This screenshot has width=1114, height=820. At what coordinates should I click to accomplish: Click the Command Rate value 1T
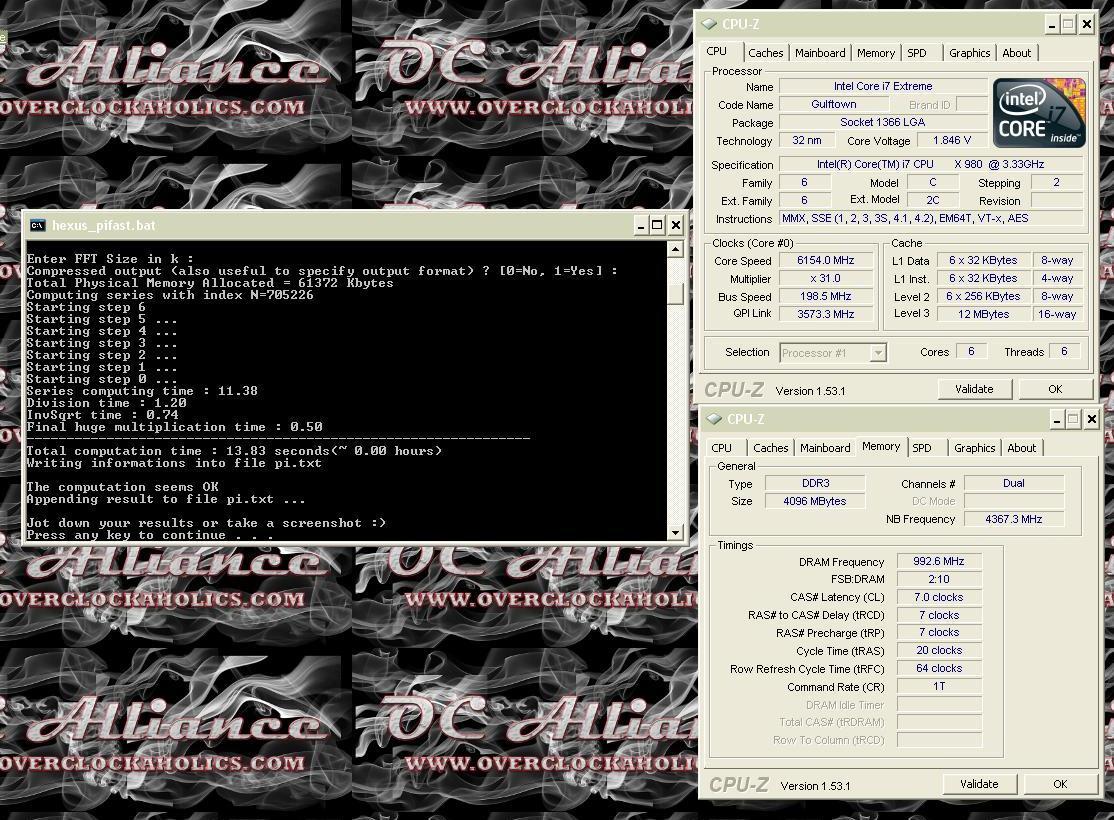pyautogui.click(x=939, y=686)
